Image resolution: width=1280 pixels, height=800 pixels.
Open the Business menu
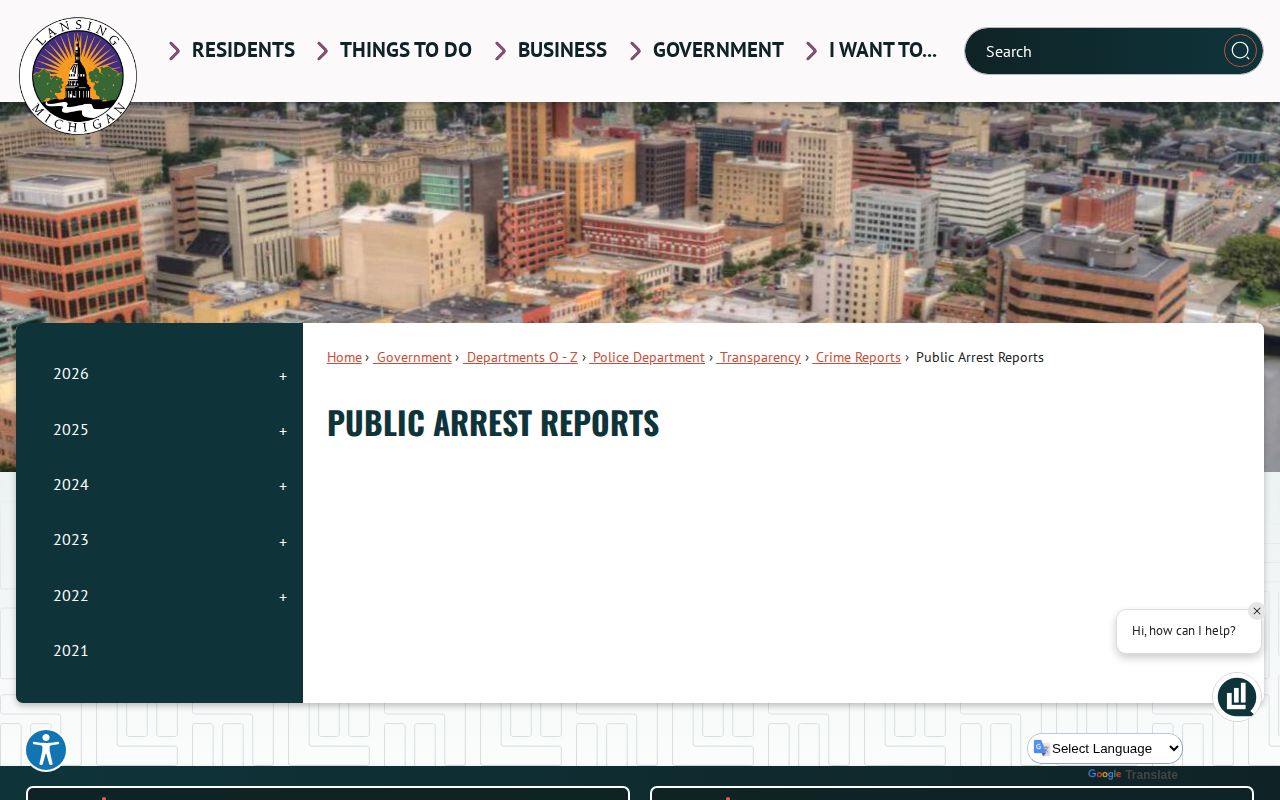click(x=562, y=50)
